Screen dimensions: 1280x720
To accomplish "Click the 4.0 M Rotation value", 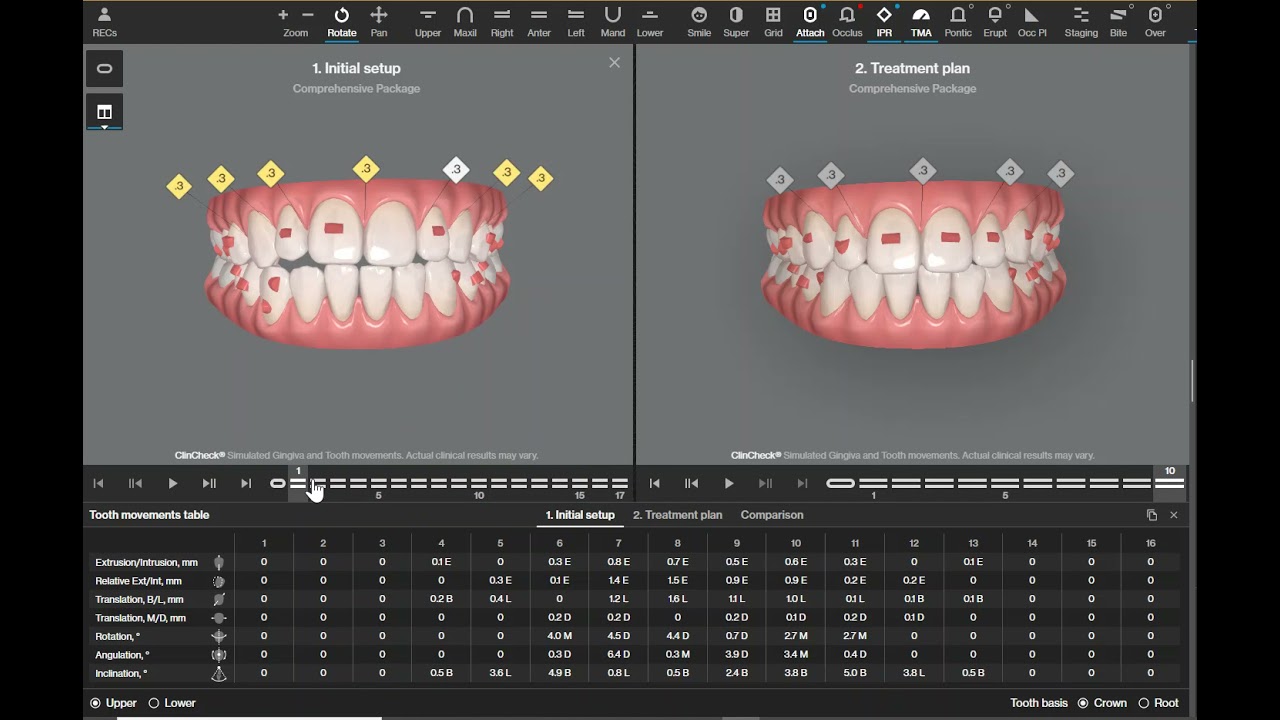I will coord(559,636).
